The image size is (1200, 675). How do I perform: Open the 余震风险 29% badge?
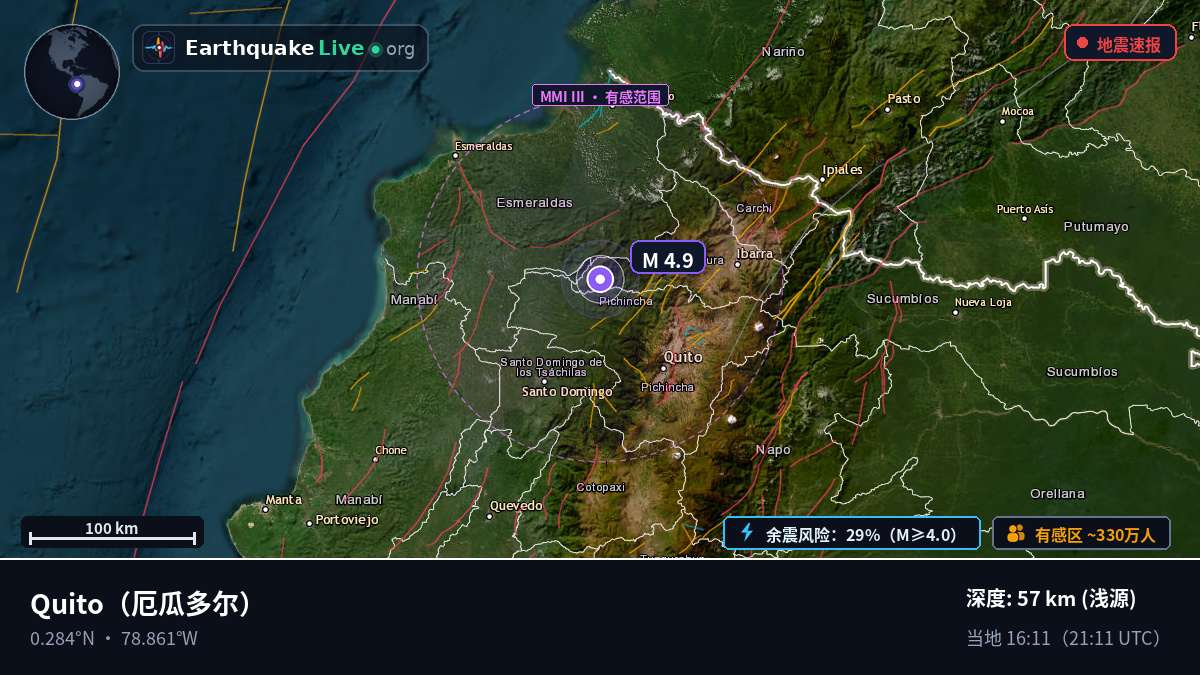click(x=852, y=533)
